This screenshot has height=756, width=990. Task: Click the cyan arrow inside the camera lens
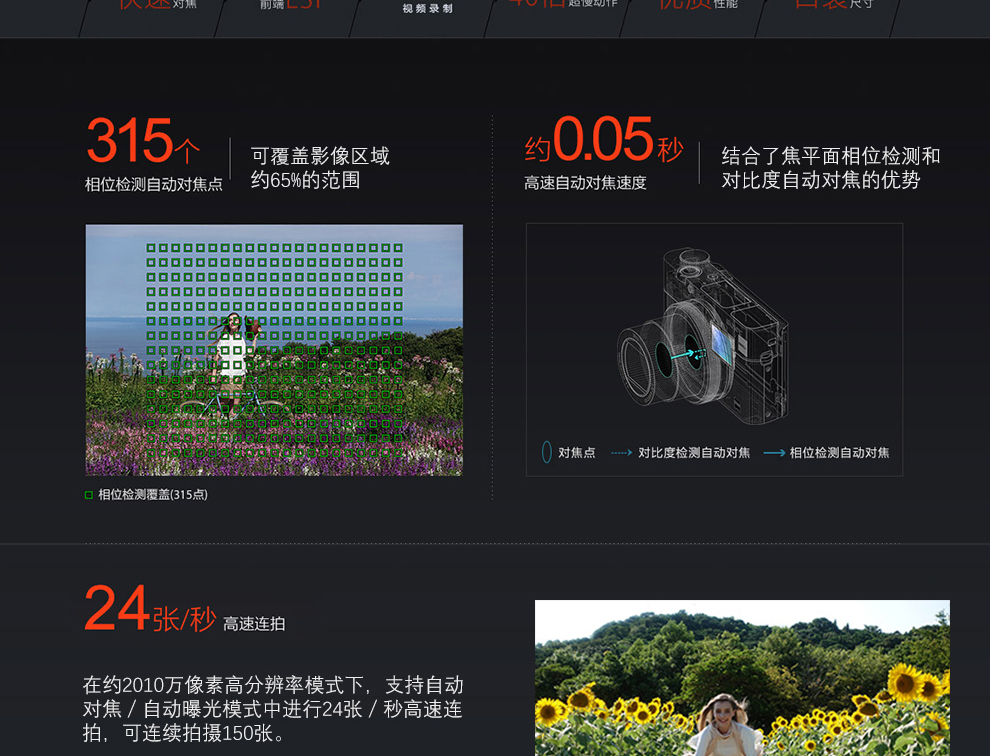[x=686, y=354]
